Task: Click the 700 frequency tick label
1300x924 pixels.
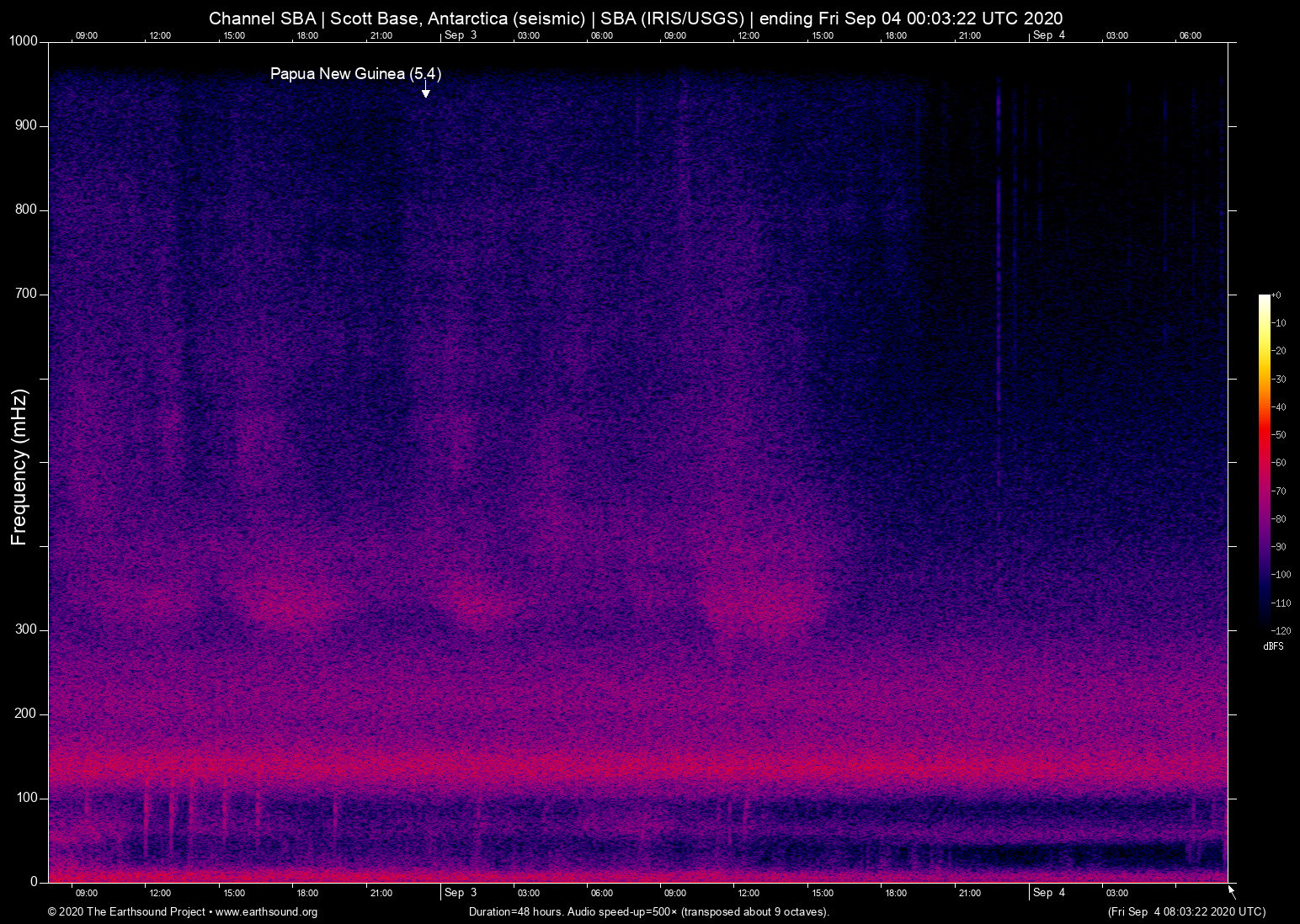Action: coord(26,294)
